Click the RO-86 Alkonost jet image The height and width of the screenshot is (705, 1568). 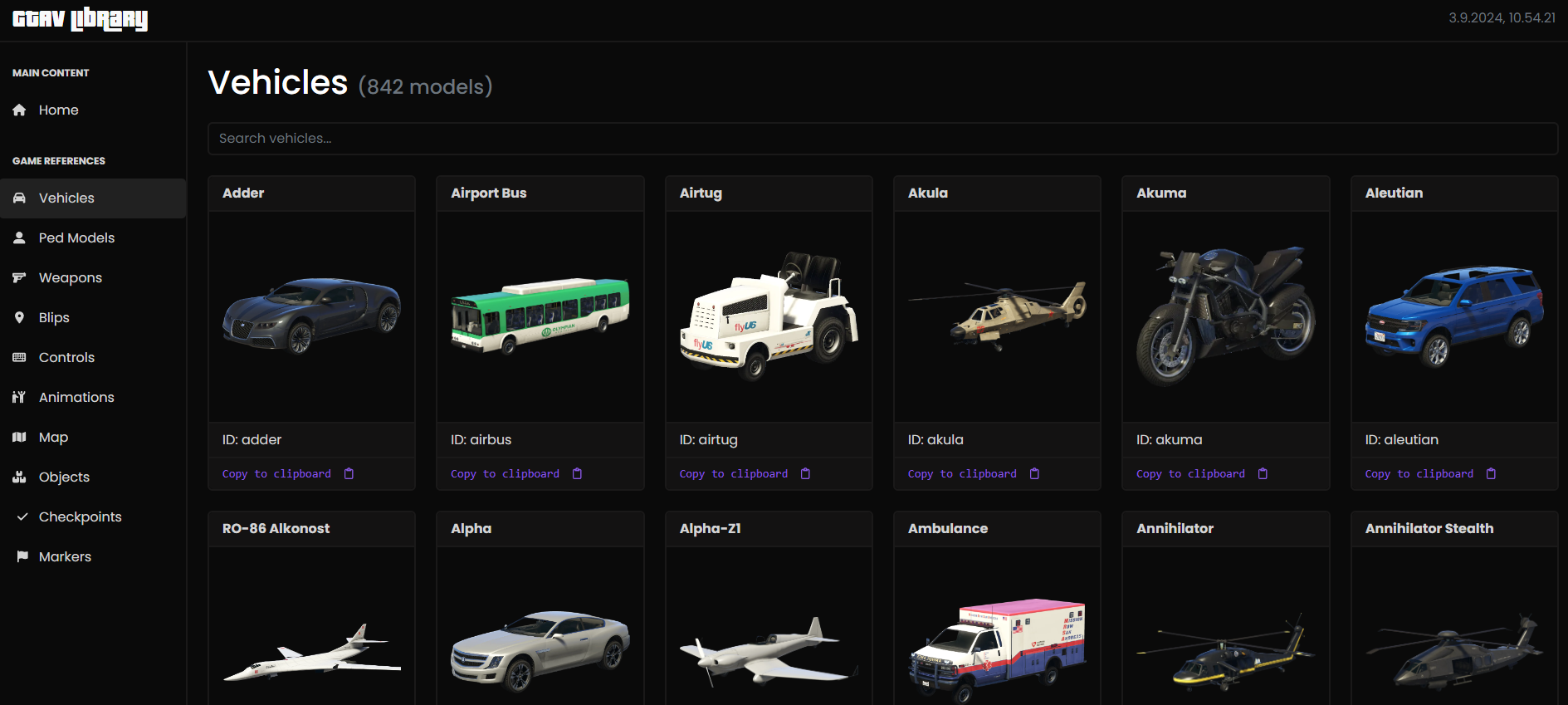311,653
